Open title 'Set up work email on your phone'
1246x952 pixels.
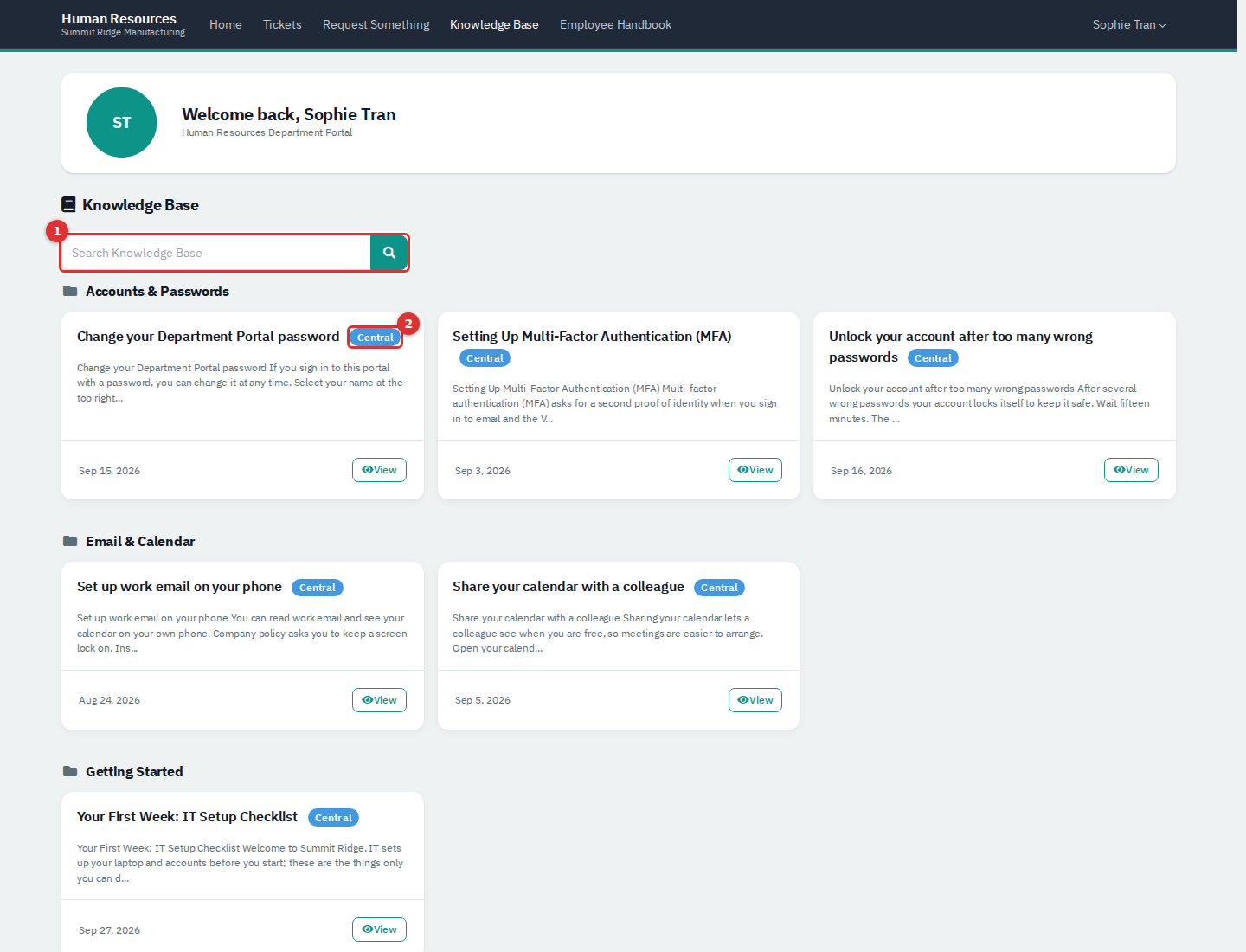[x=179, y=587]
